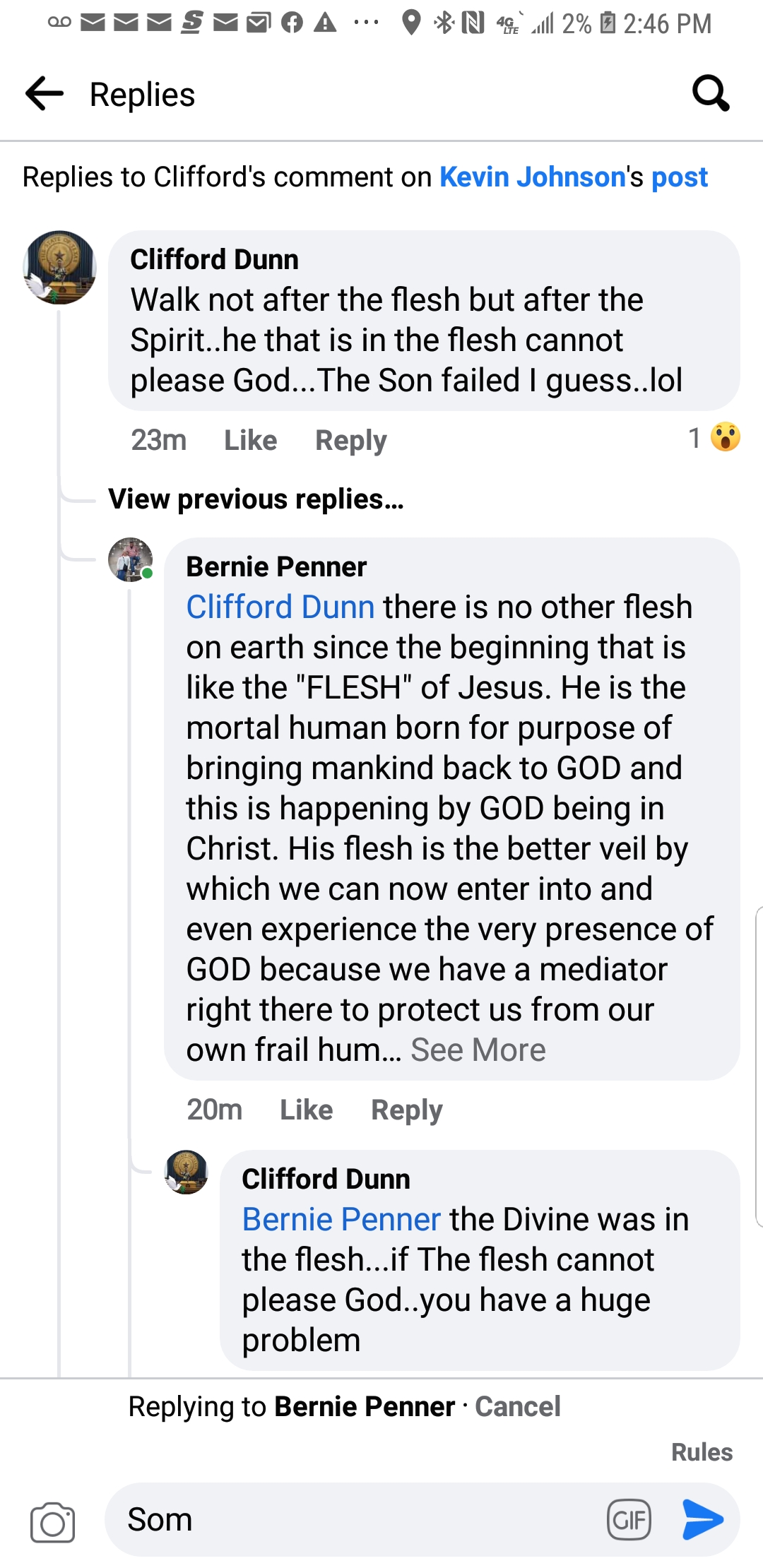763x1568 pixels.
Task: Reply to Bernie Penner's comment
Action: 406,1110
